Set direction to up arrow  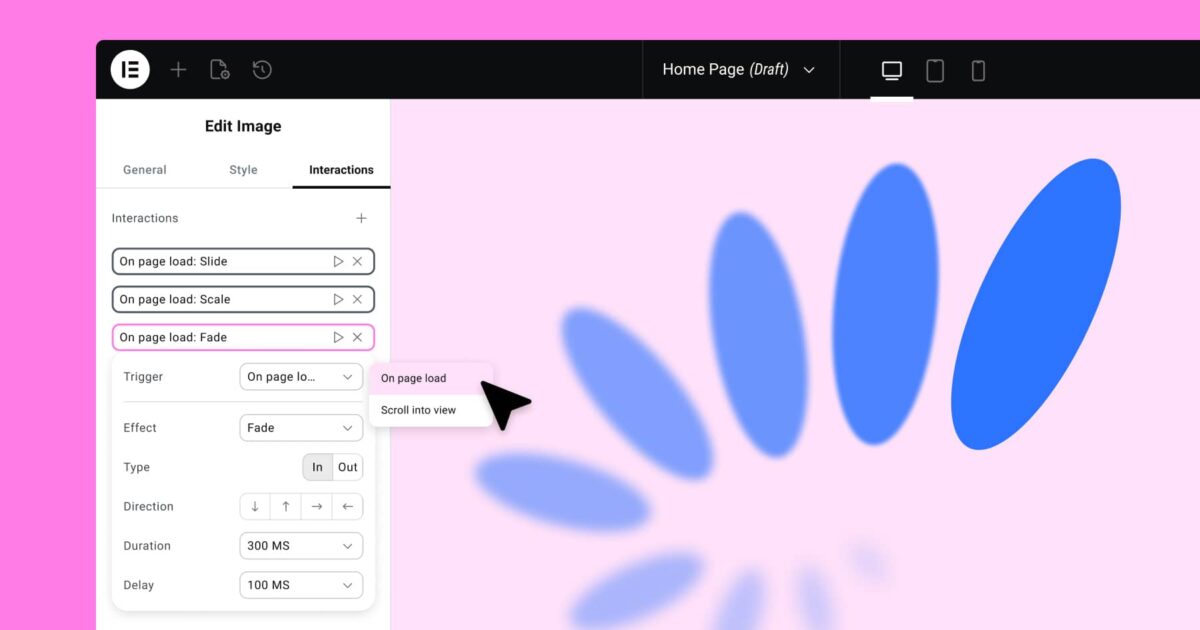[x=286, y=506]
